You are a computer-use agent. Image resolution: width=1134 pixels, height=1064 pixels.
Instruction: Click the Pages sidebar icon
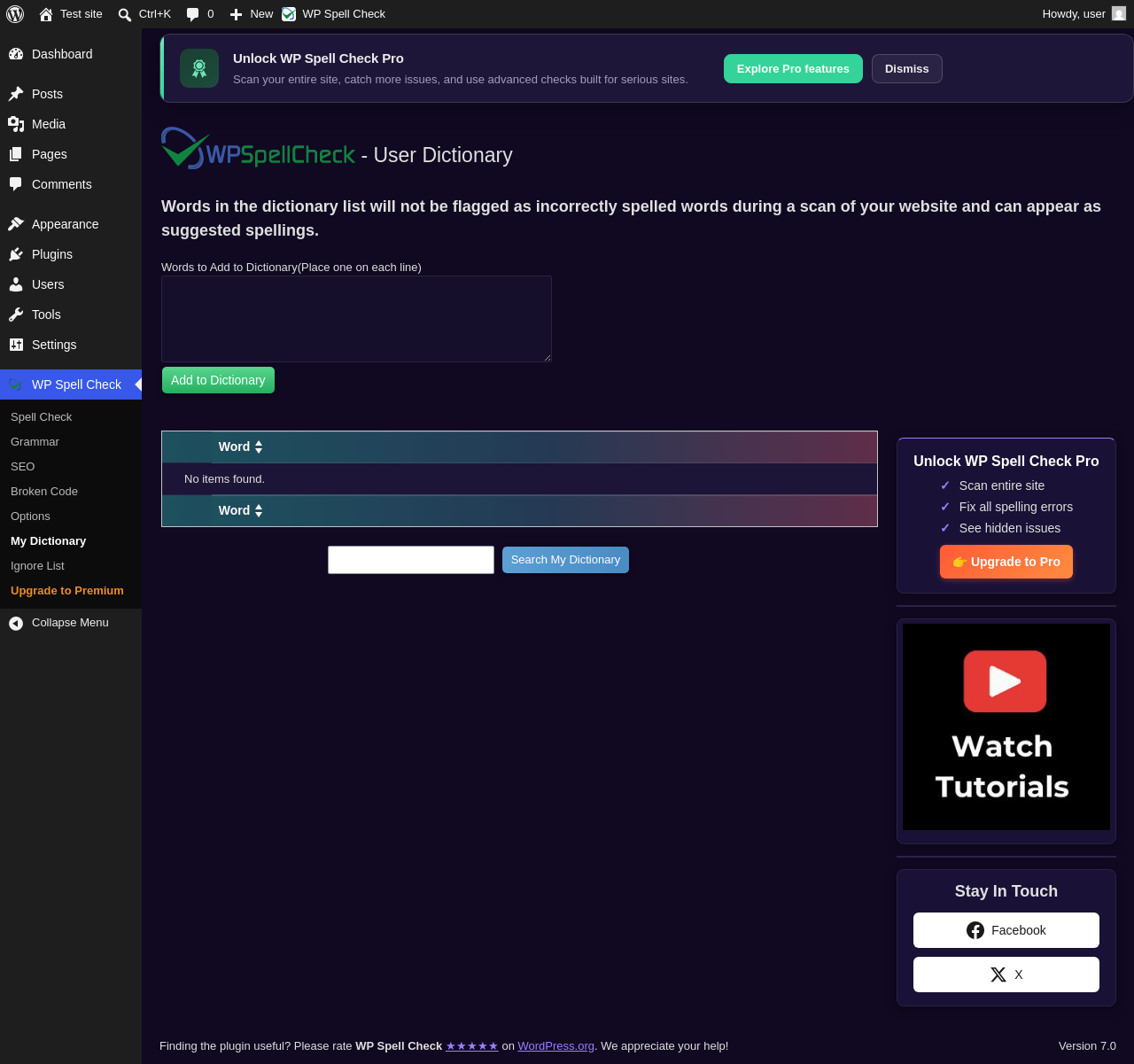tap(16, 154)
